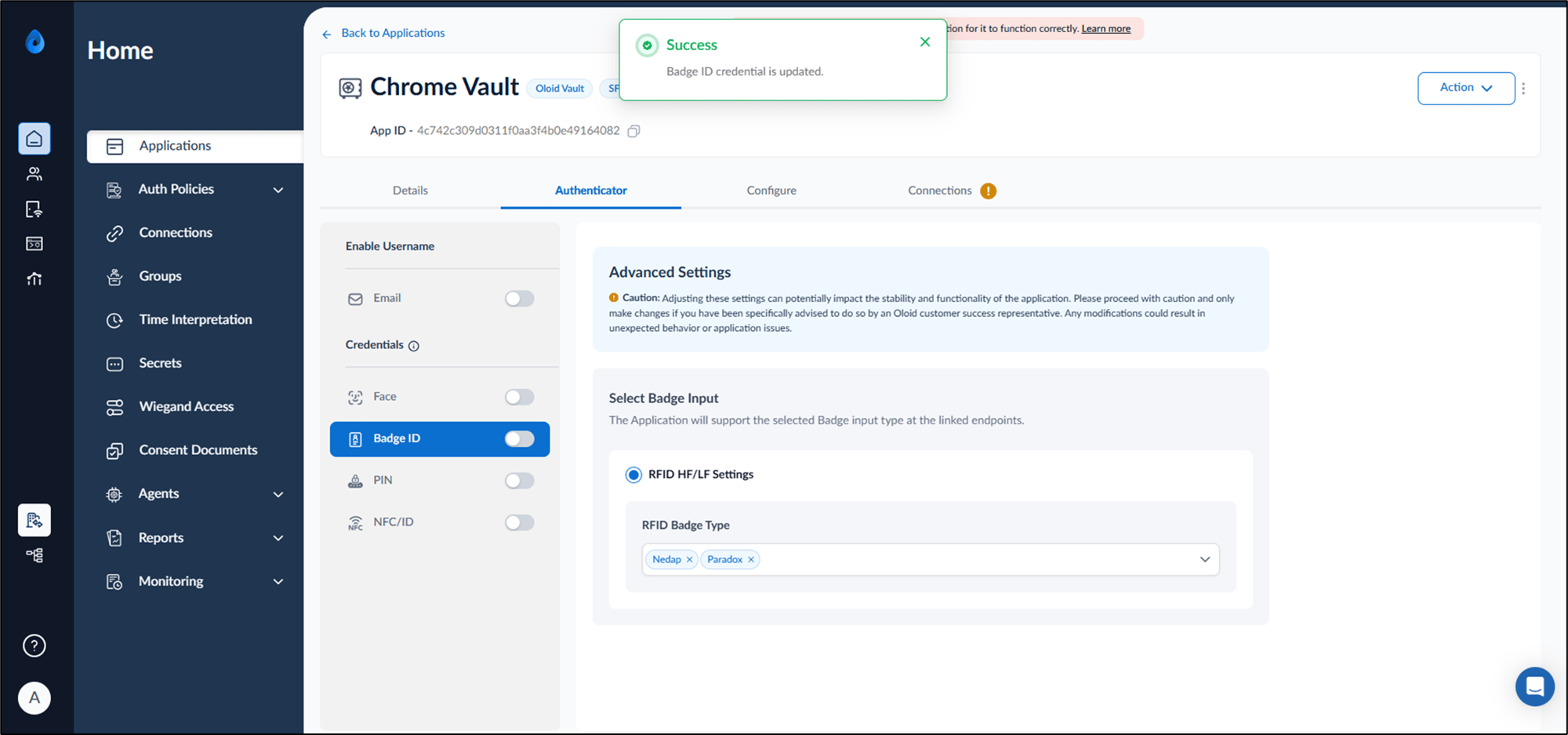1568x735 pixels.
Task: Switch to the Details tab
Action: [410, 191]
